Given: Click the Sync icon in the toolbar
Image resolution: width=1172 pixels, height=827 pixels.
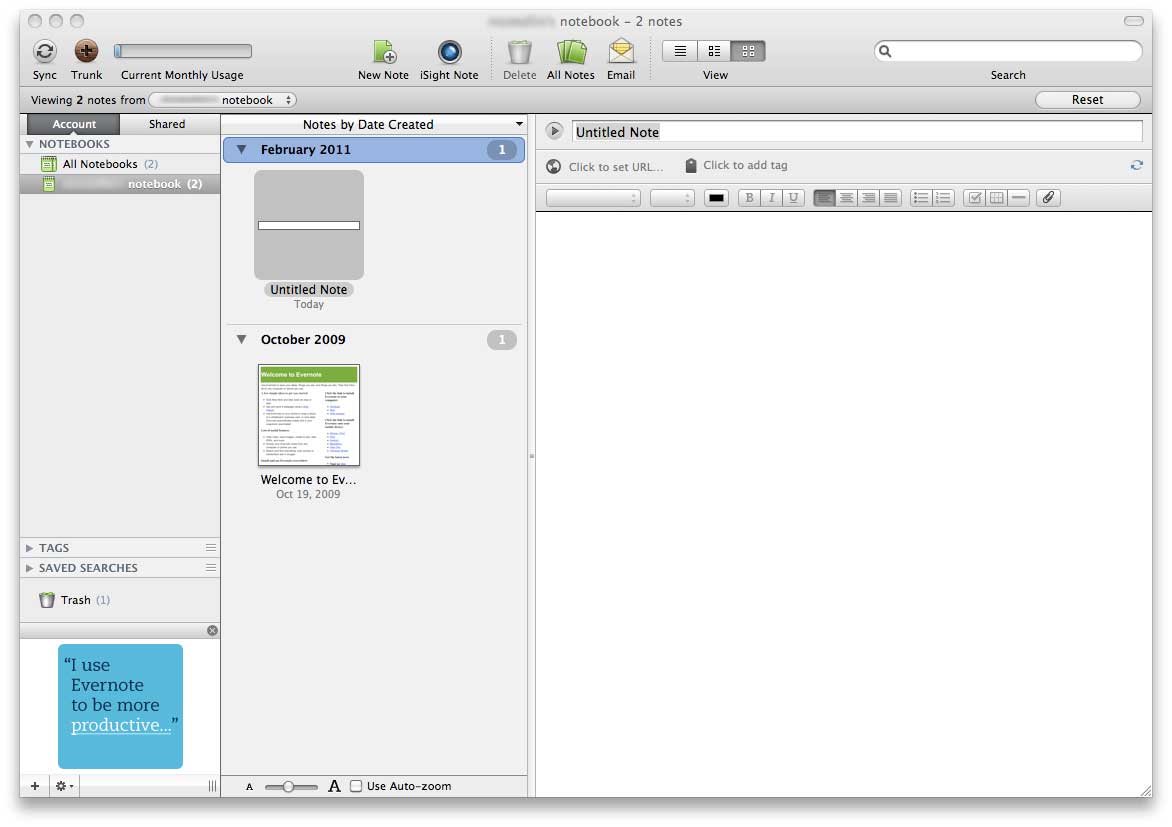Looking at the screenshot, I should [x=45, y=52].
